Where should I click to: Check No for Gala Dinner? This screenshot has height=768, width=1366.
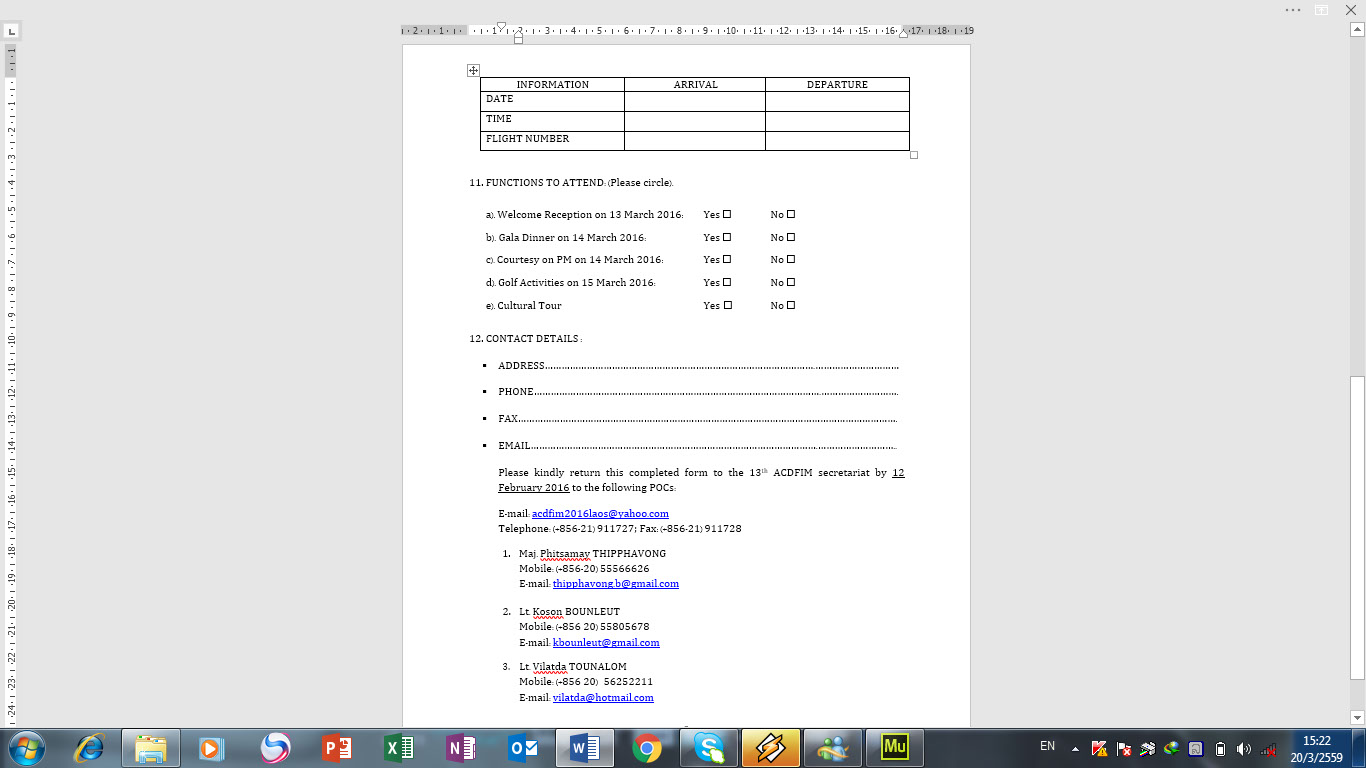pyautogui.click(x=790, y=237)
